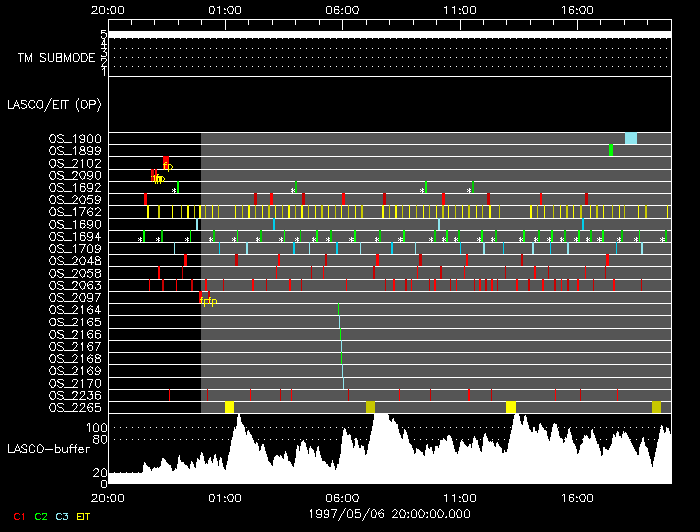Select the green marker in OS_1899 row

(x=611, y=150)
